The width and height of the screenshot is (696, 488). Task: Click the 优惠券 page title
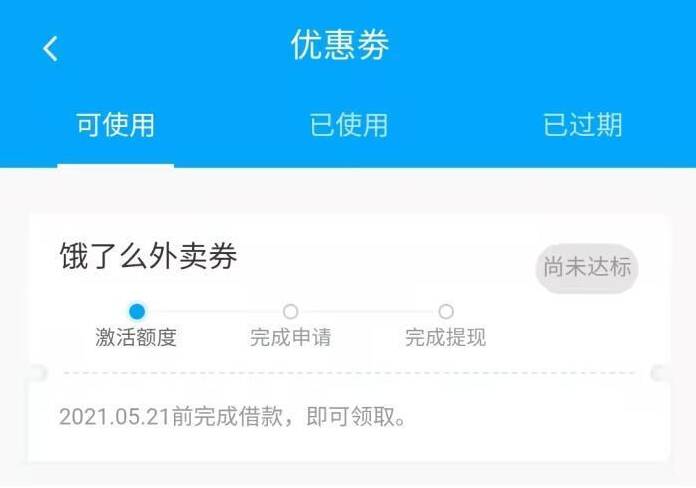point(340,45)
